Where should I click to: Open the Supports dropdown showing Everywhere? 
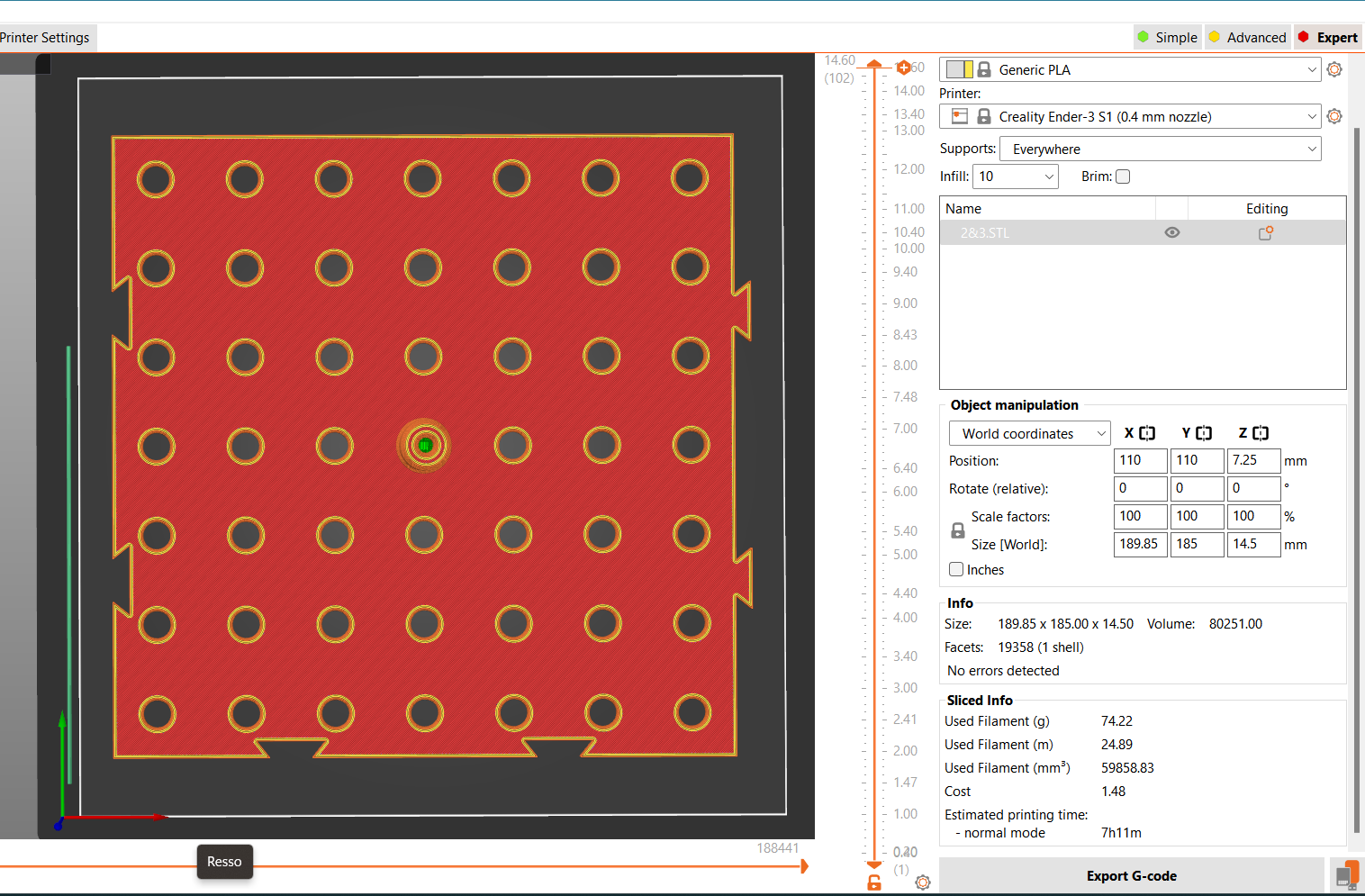[1160, 149]
